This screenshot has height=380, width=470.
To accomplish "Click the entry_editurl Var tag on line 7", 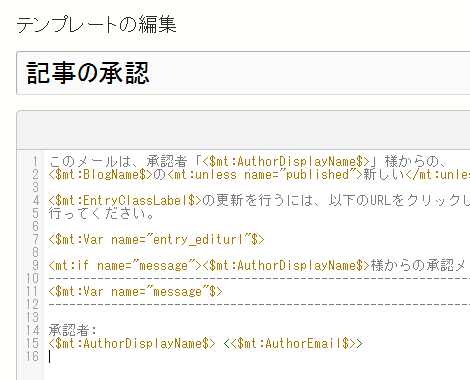I will (x=157, y=240).
